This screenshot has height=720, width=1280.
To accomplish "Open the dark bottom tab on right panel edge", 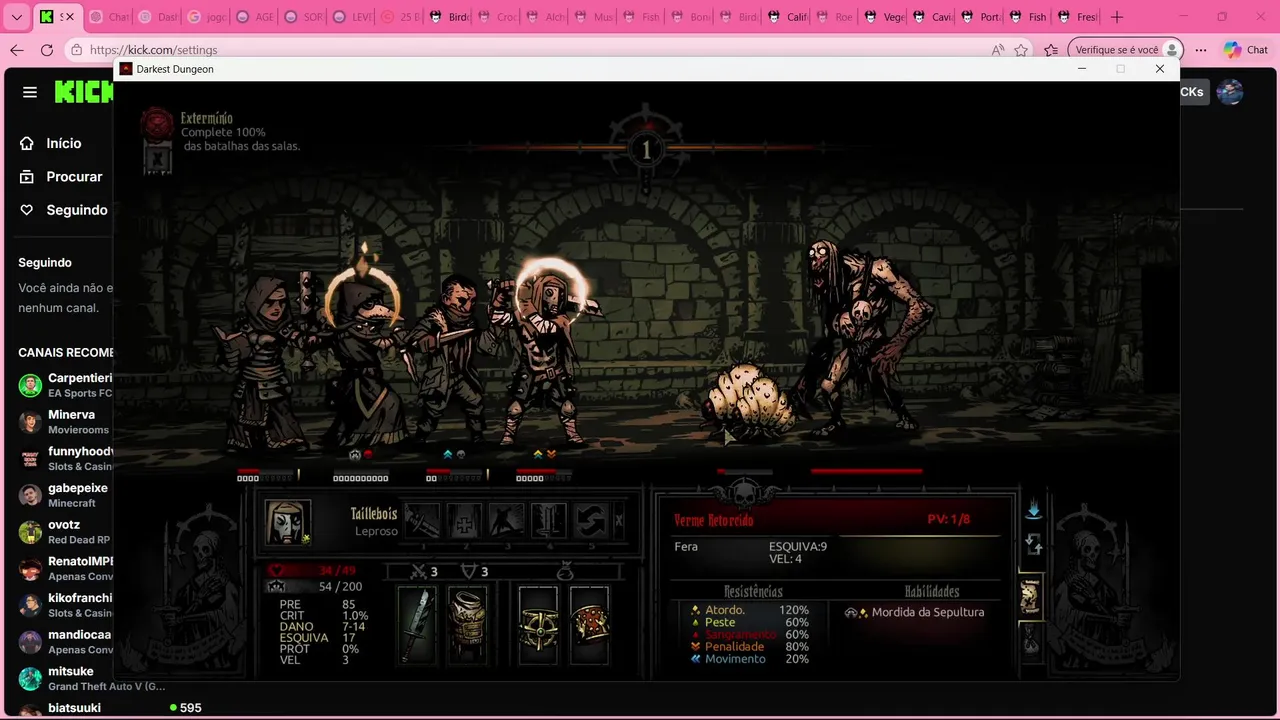I will coord(1030,640).
